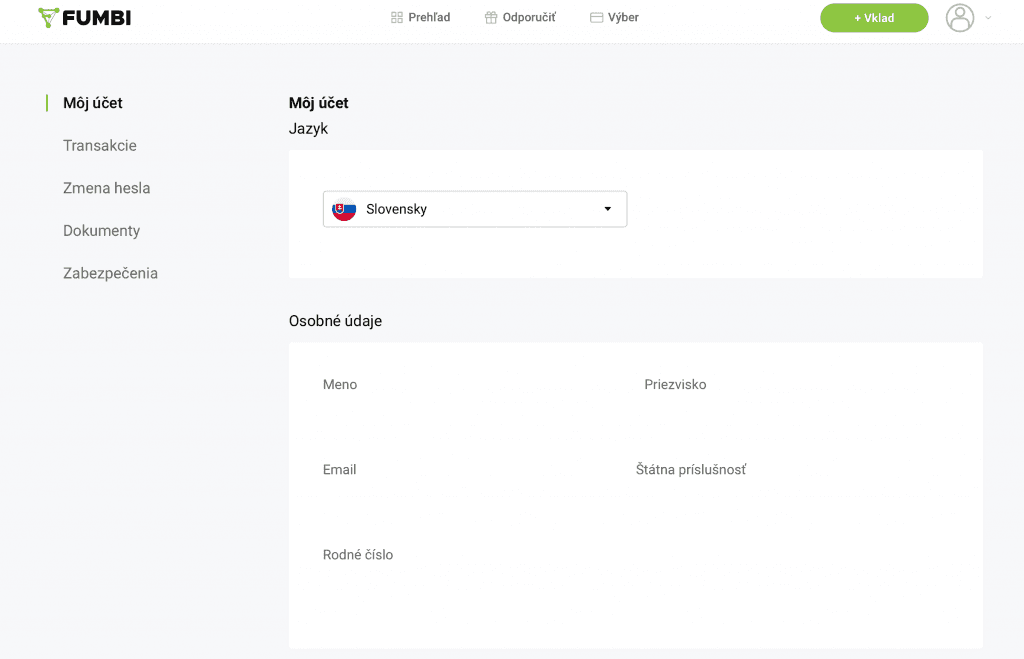Go to Zmena hesla page

click(x=107, y=188)
